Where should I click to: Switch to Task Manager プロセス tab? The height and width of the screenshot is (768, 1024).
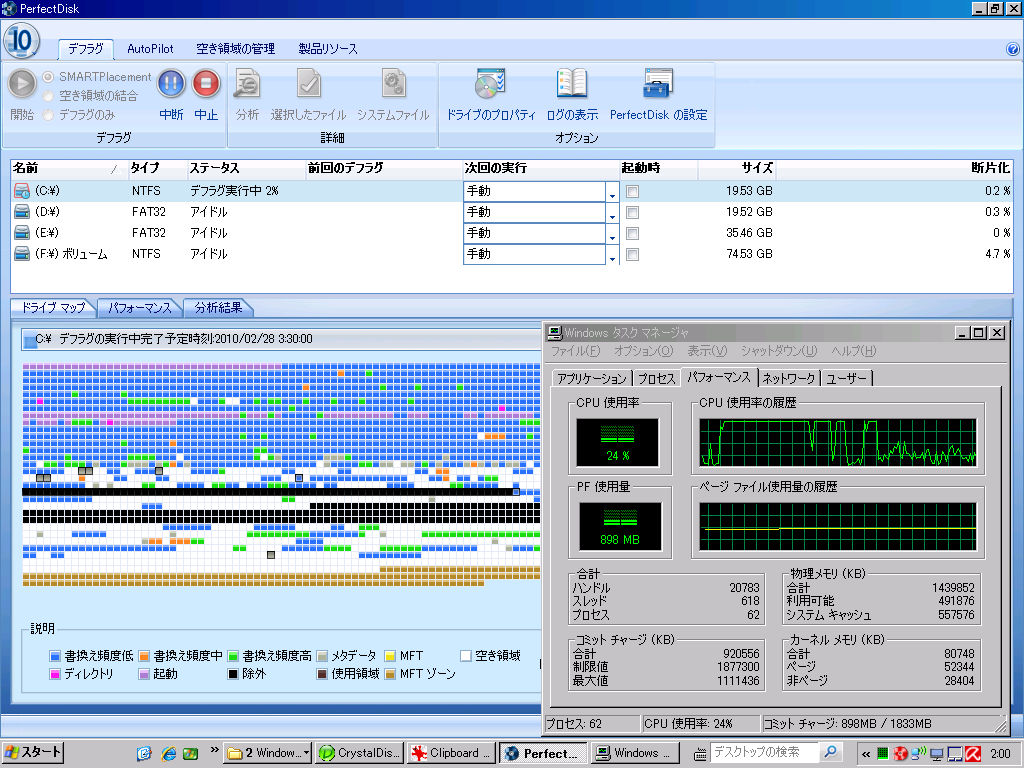656,378
